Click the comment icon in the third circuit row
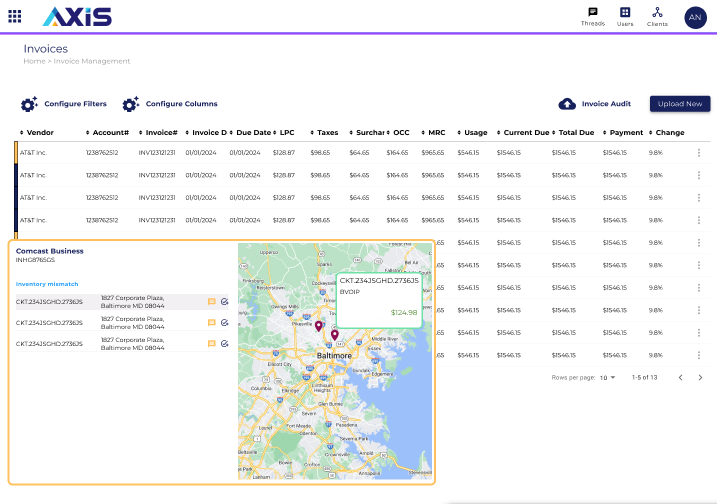Screen dimensions: 717x504 pos(212,344)
